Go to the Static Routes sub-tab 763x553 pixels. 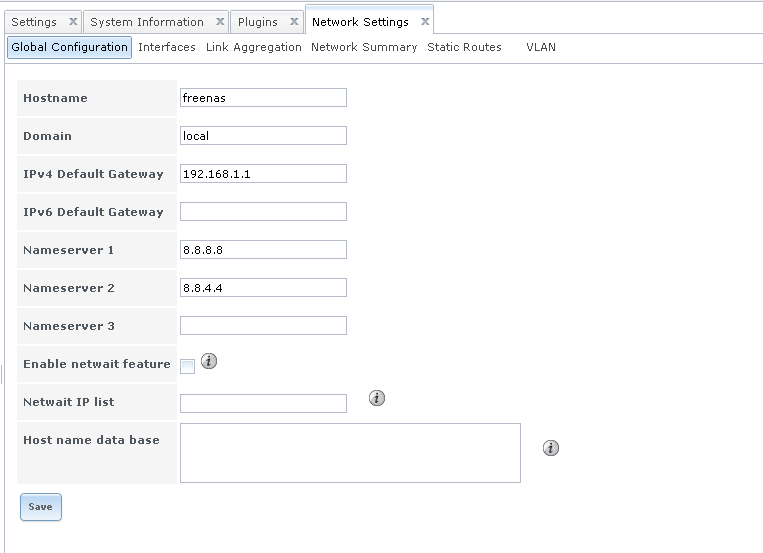click(x=464, y=47)
